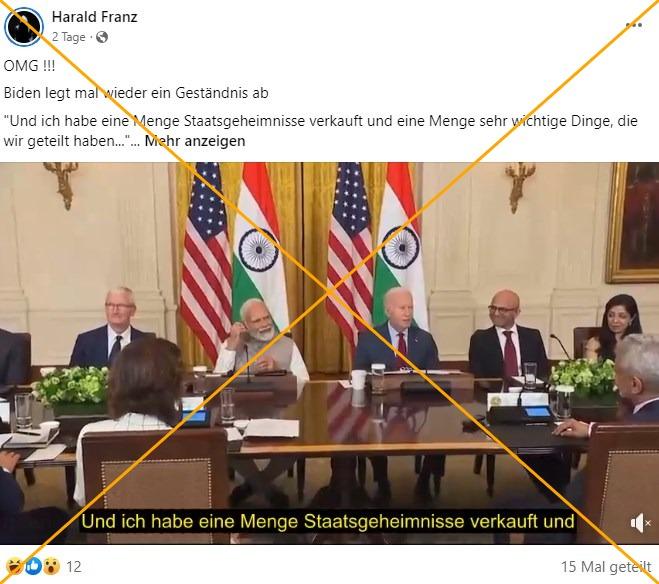
Task: Click the surprised wow reaction emoji
Action: pos(51,566)
